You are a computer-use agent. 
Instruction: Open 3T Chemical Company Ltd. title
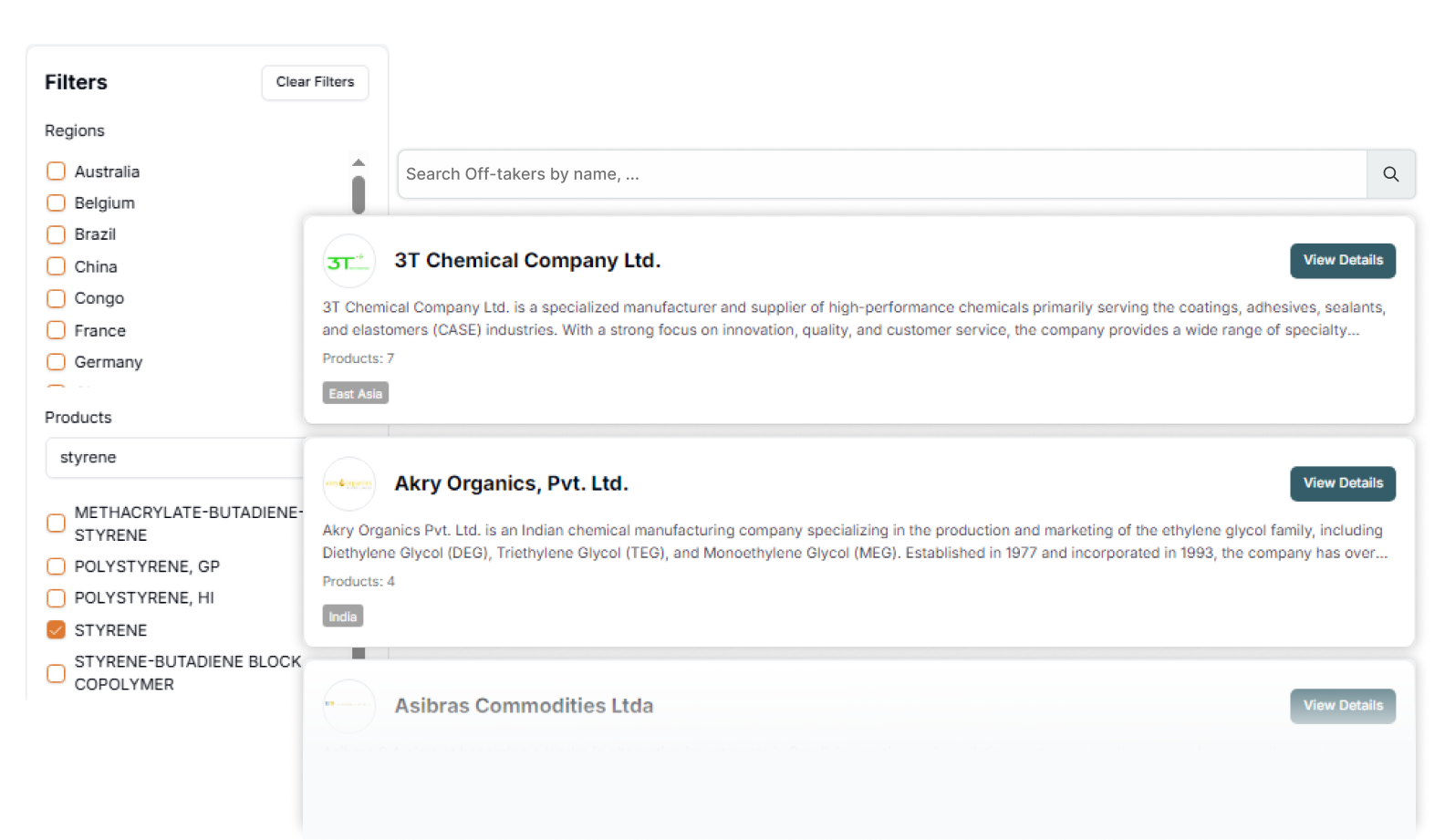[x=527, y=261]
